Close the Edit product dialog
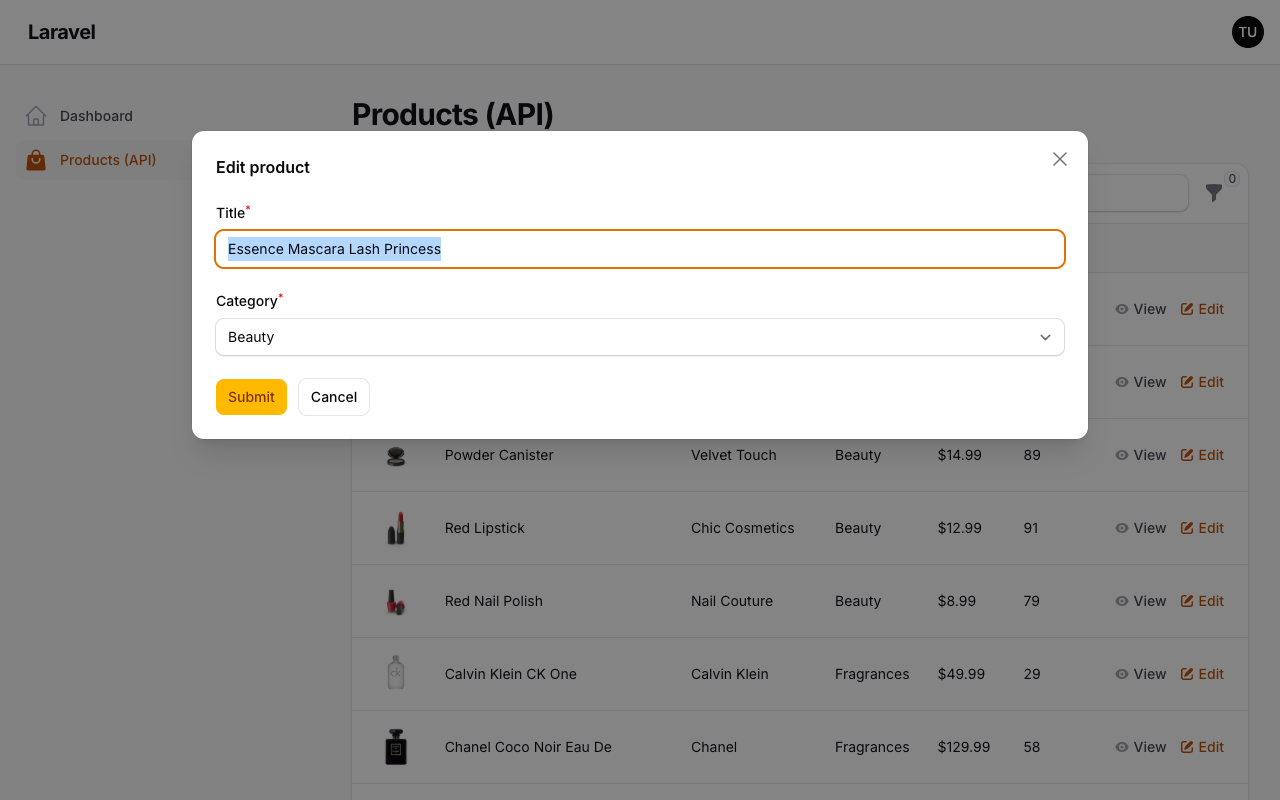1280x800 pixels. pyautogui.click(x=1060, y=159)
